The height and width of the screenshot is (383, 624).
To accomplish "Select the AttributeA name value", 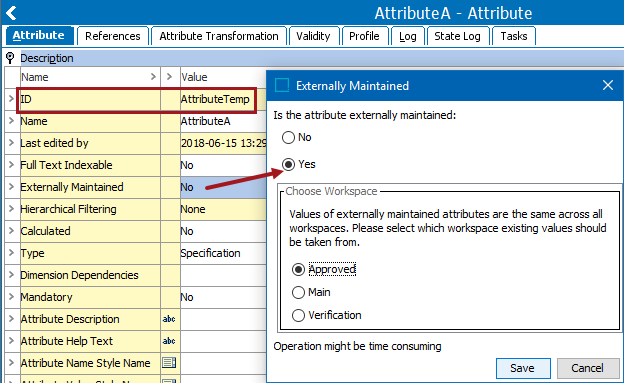I will pyautogui.click(x=205, y=121).
